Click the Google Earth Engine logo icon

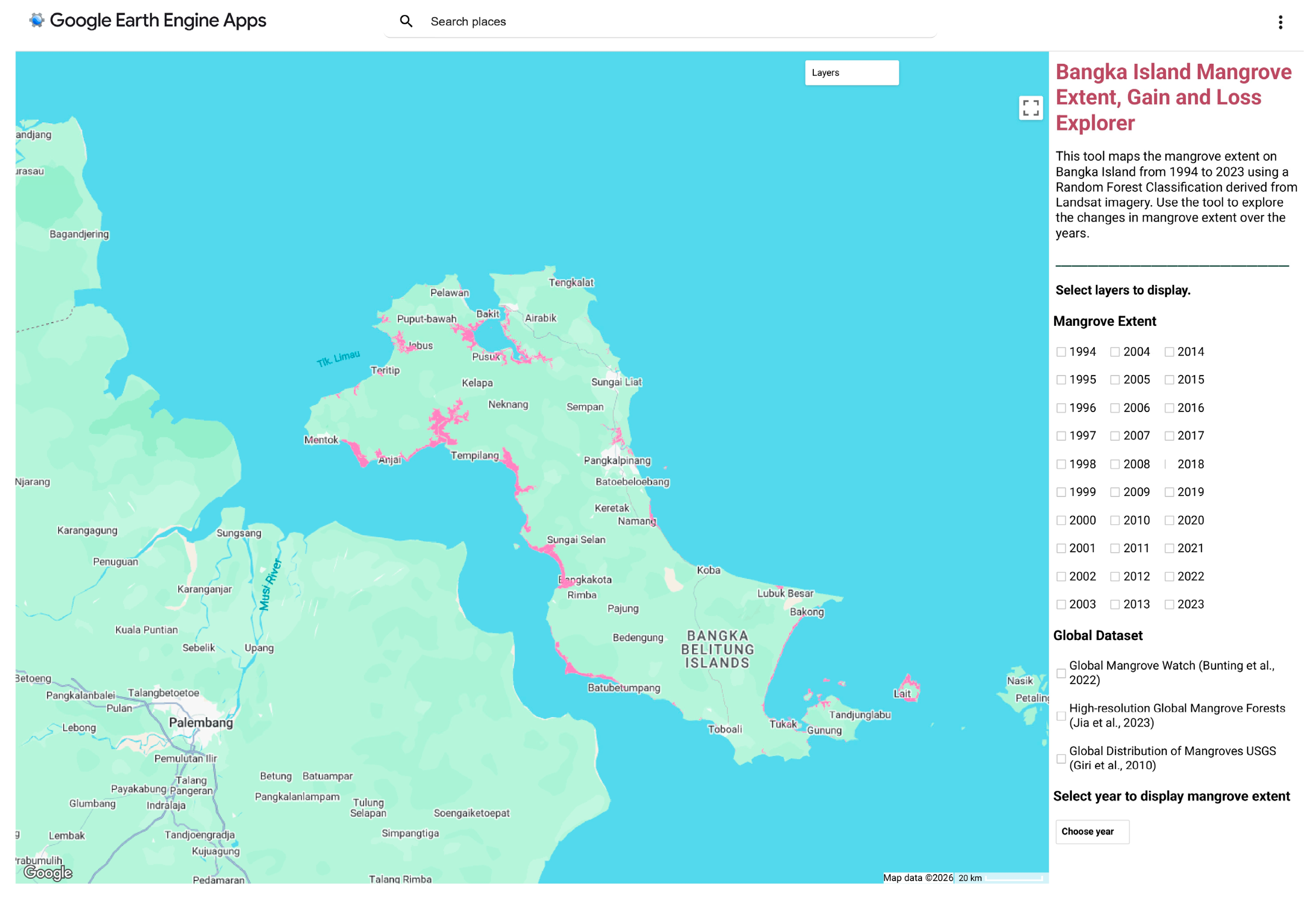pos(37,20)
